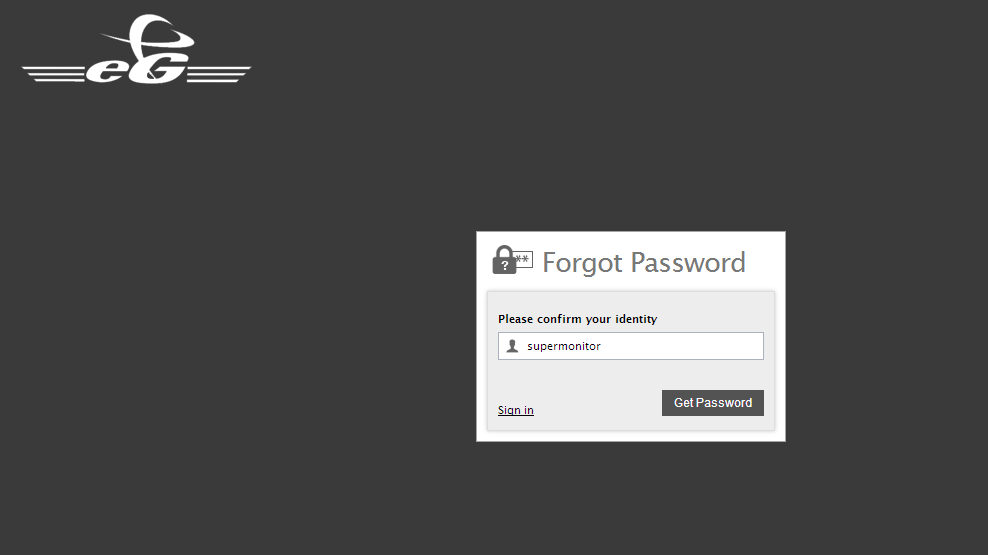Click the orbit swoosh above the logo
The image size is (988, 555).
148,37
